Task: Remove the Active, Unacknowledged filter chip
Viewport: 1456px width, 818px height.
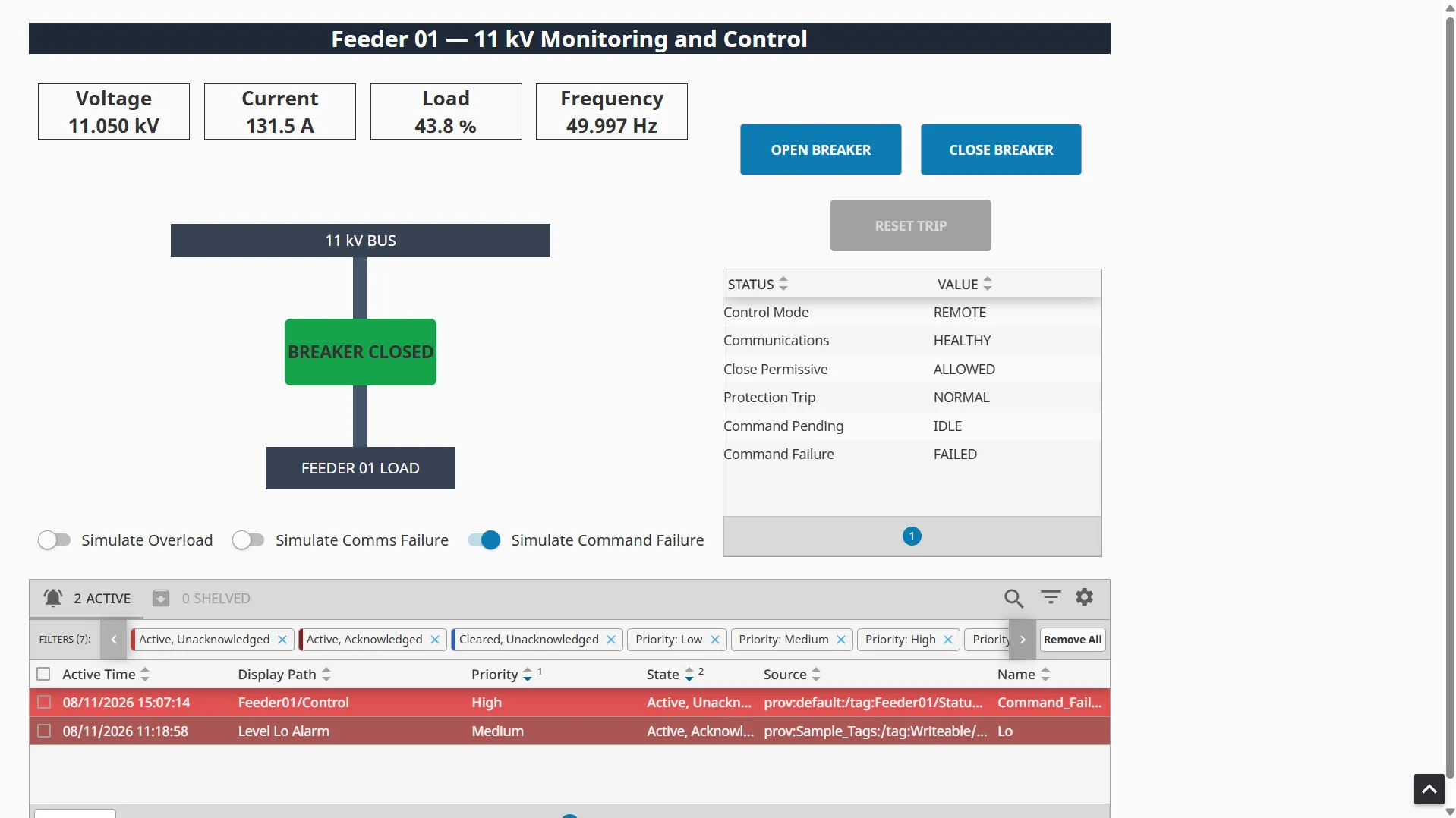Action: (x=282, y=640)
